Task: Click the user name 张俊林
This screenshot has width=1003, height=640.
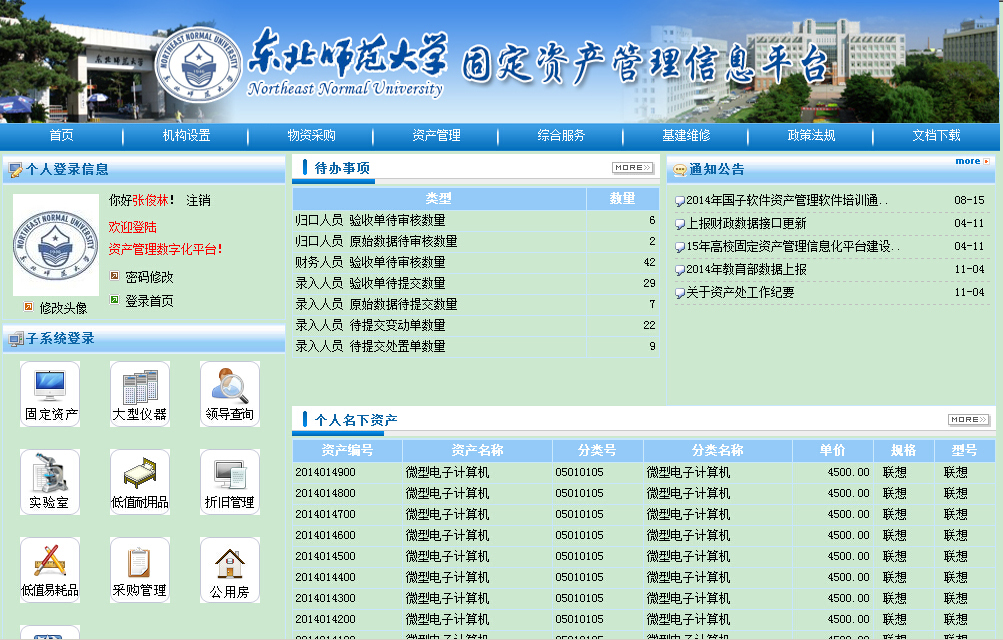Action: tap(150, 201)
